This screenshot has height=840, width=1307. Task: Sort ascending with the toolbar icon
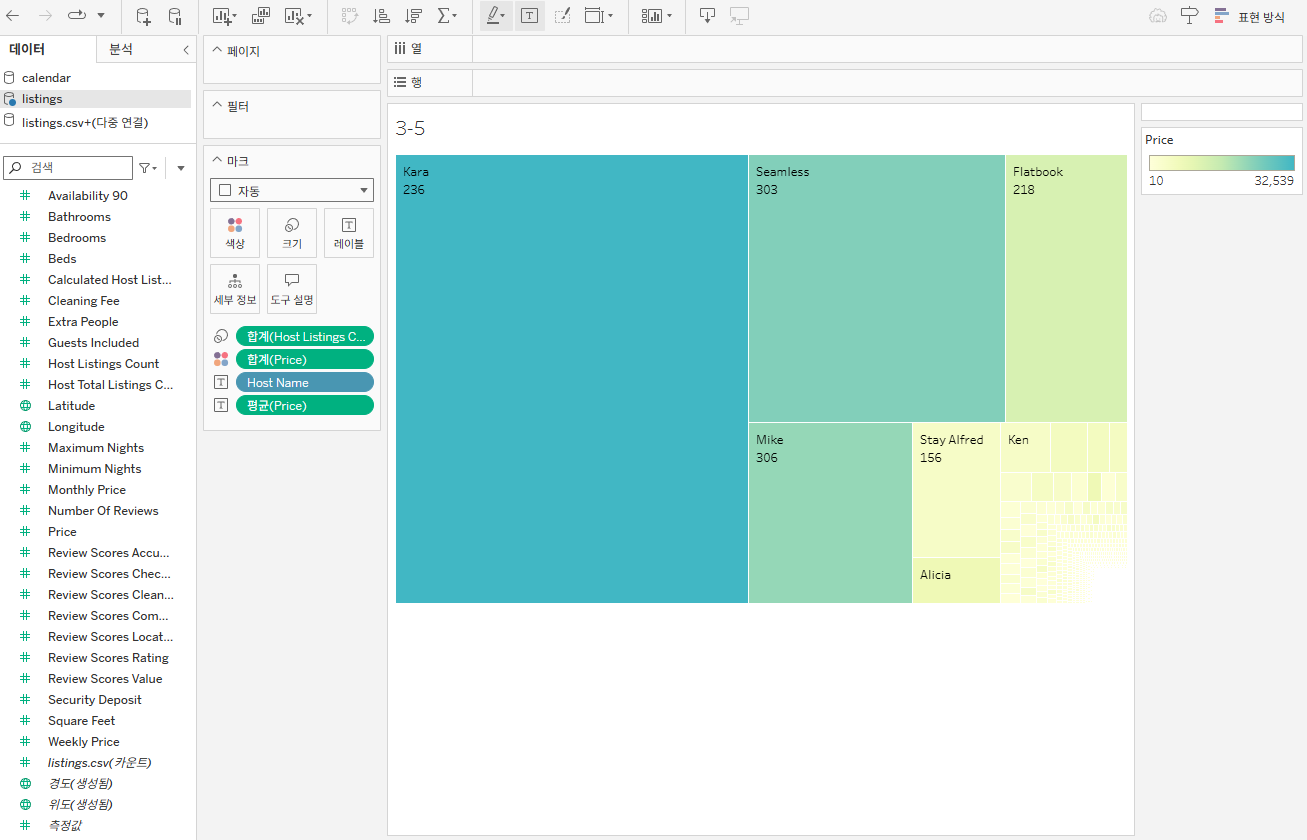(381, 16)
